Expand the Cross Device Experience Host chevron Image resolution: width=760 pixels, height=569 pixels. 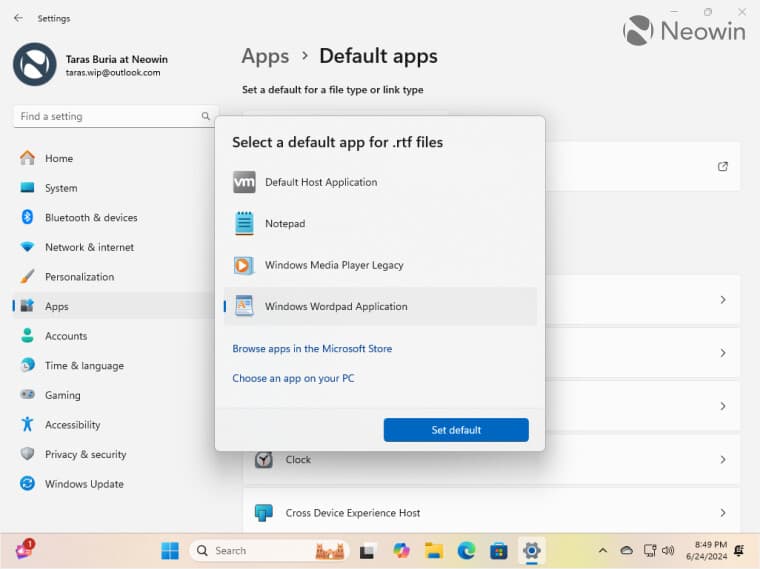(723, 513)
